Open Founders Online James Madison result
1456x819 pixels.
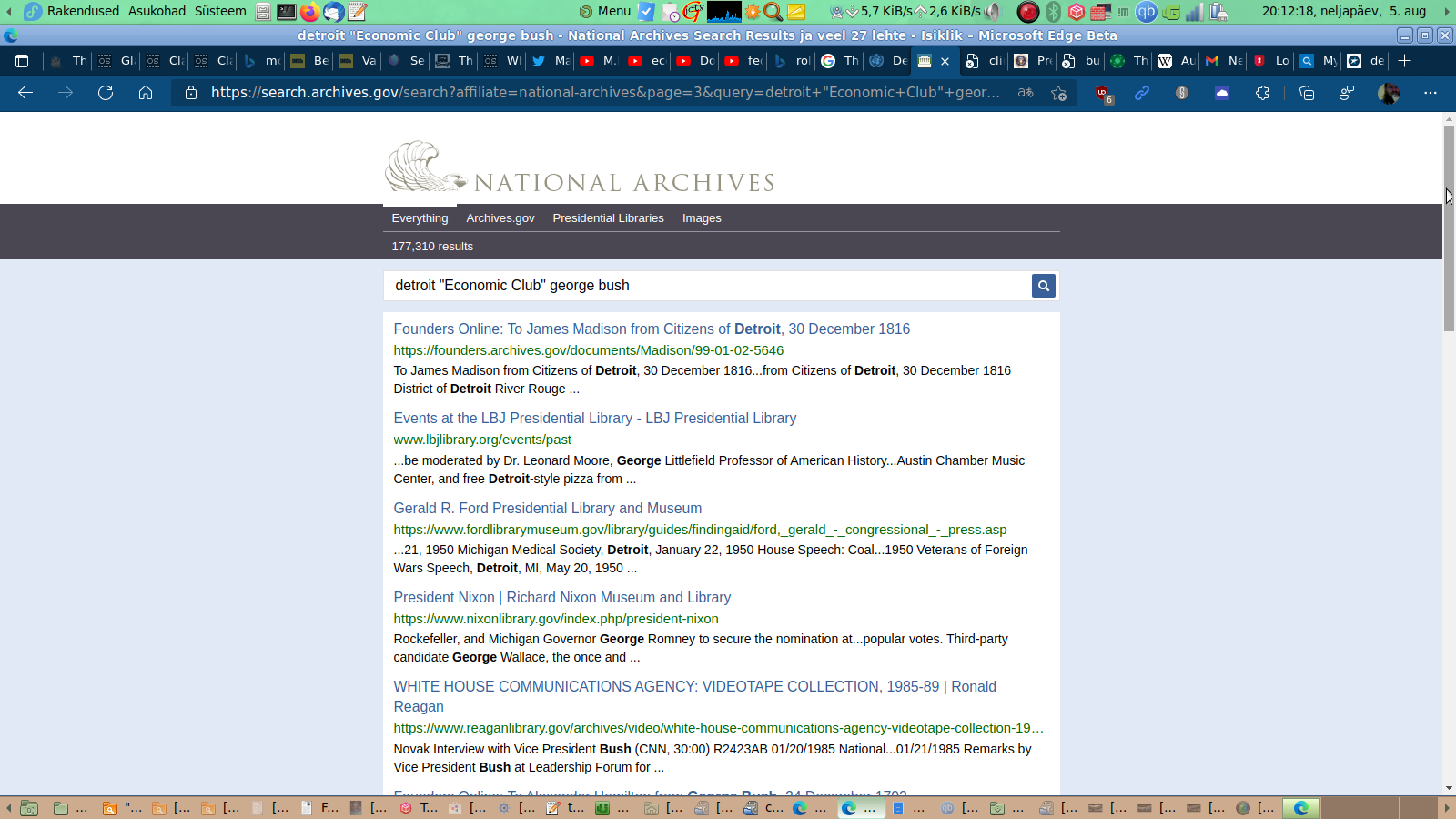(652, 329)
